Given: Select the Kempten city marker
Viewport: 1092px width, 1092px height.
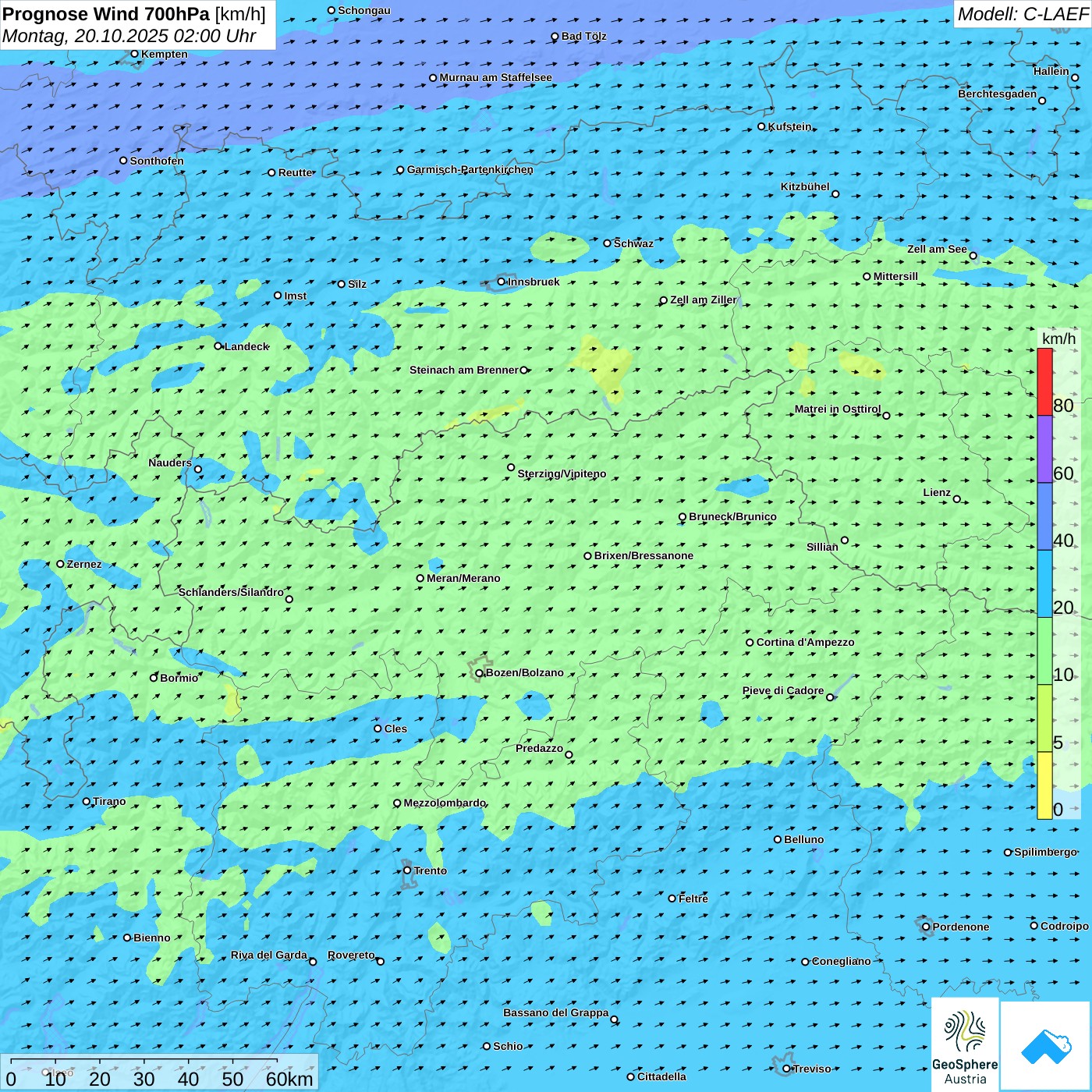Looking at the screenshot, I should tap(134, 55).
